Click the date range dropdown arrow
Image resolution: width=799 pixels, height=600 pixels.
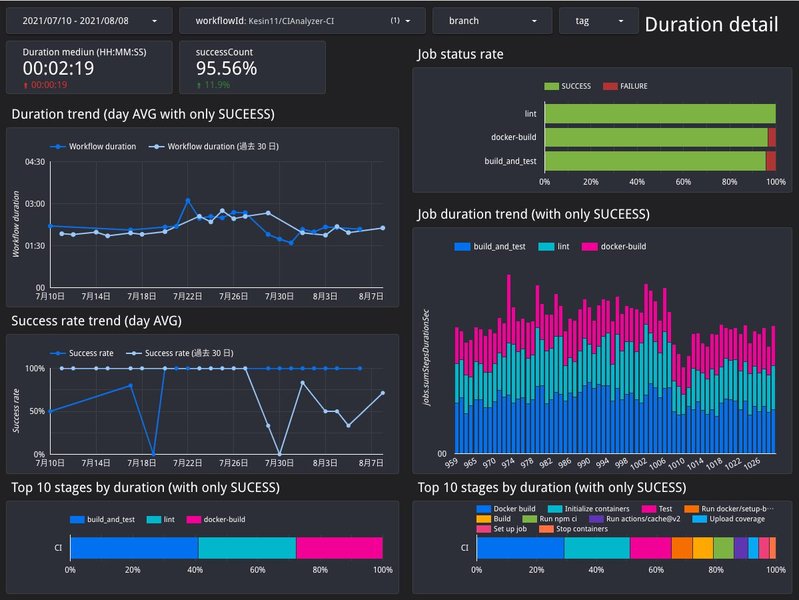(x=154, y=21)
